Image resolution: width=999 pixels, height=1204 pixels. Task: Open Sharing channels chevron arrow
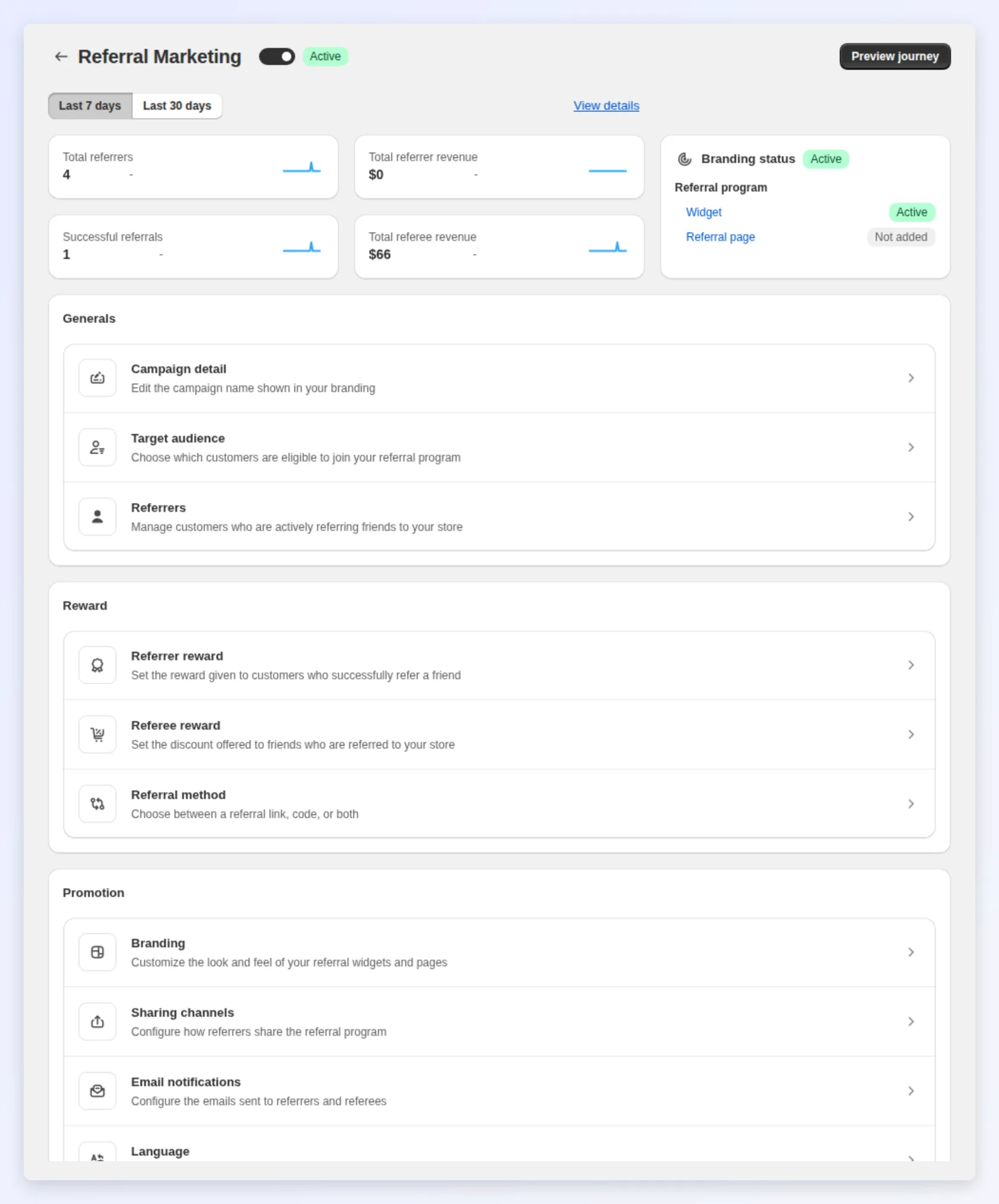tap(911, 1021)
